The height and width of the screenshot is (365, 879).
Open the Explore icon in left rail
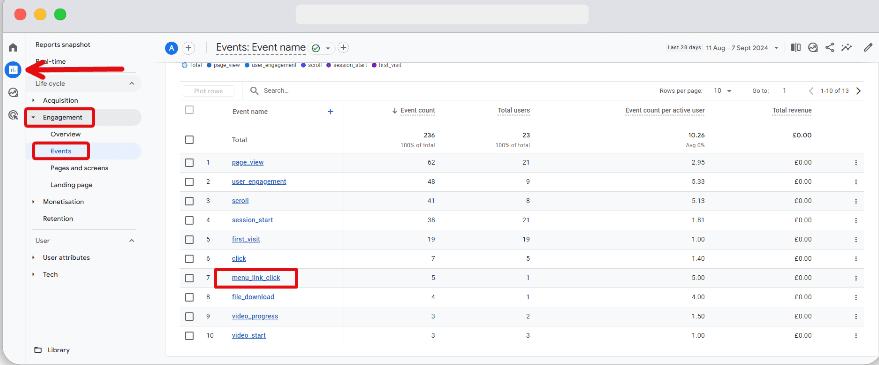[x=13, y=93]
